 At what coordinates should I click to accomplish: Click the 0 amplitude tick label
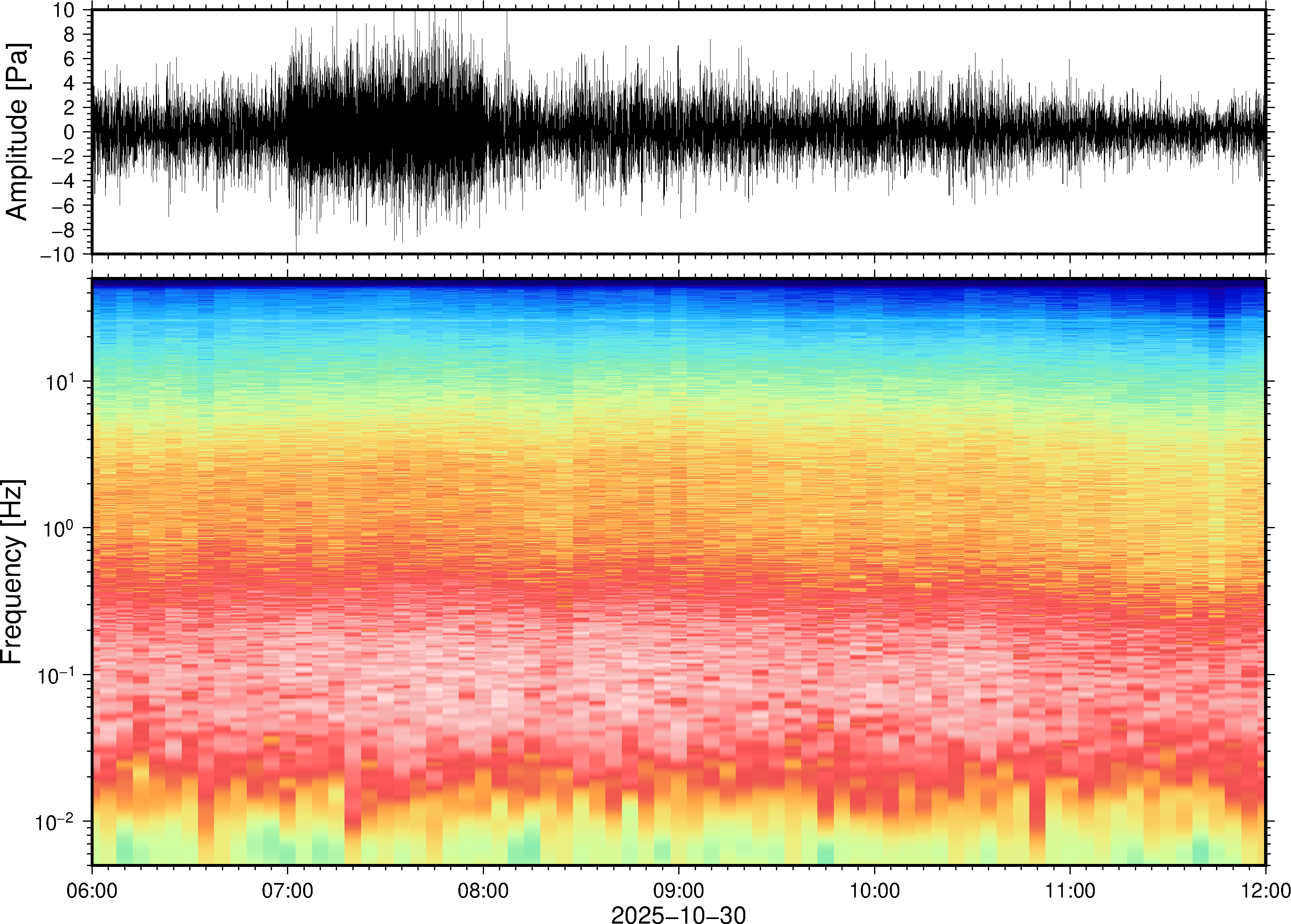[69, 132]
